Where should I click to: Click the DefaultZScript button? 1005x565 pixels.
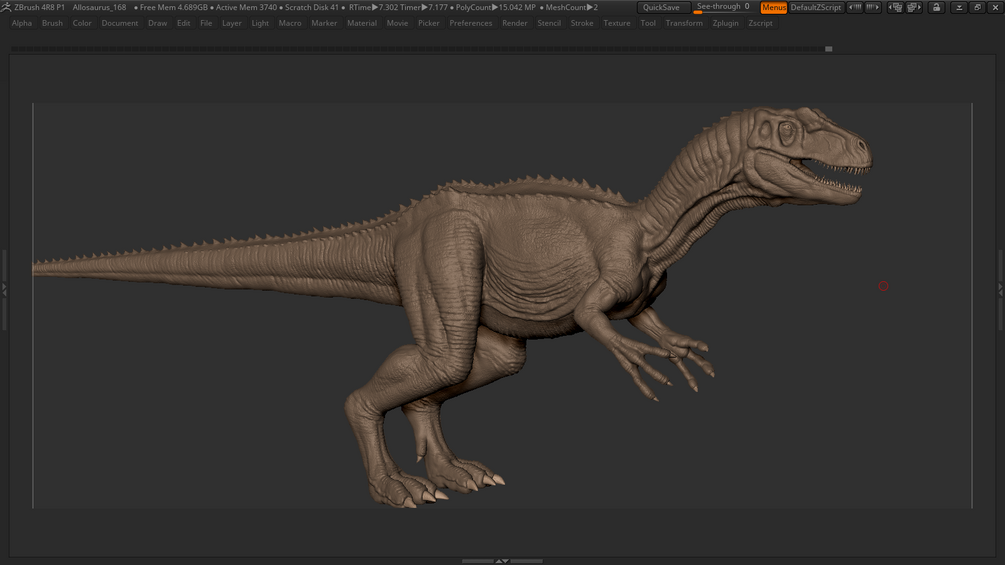click(816, 7)
